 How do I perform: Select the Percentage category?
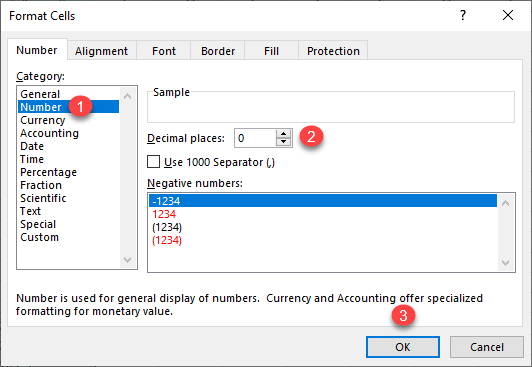tap(69, 172)
